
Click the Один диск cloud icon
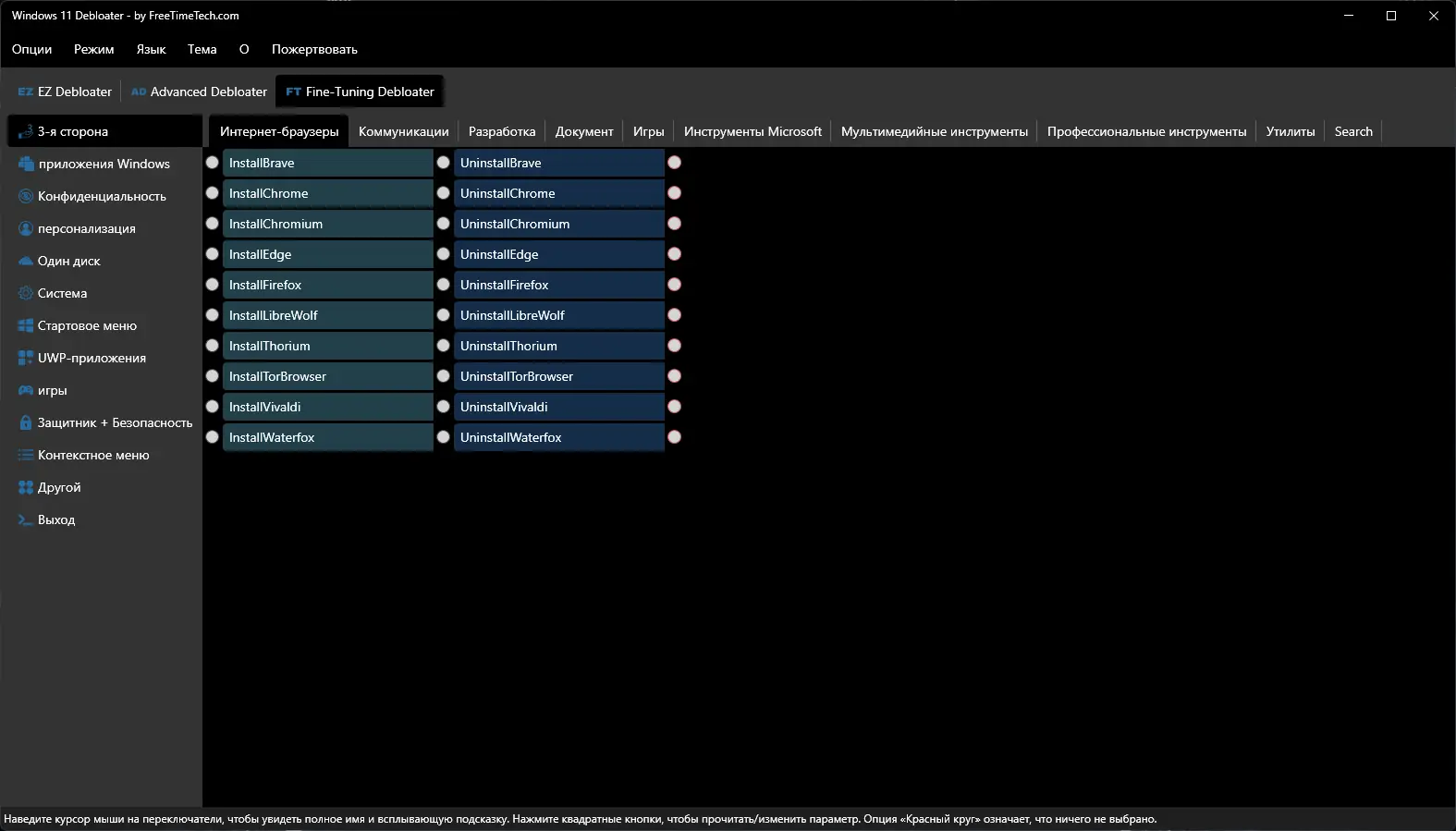[26, 261]
